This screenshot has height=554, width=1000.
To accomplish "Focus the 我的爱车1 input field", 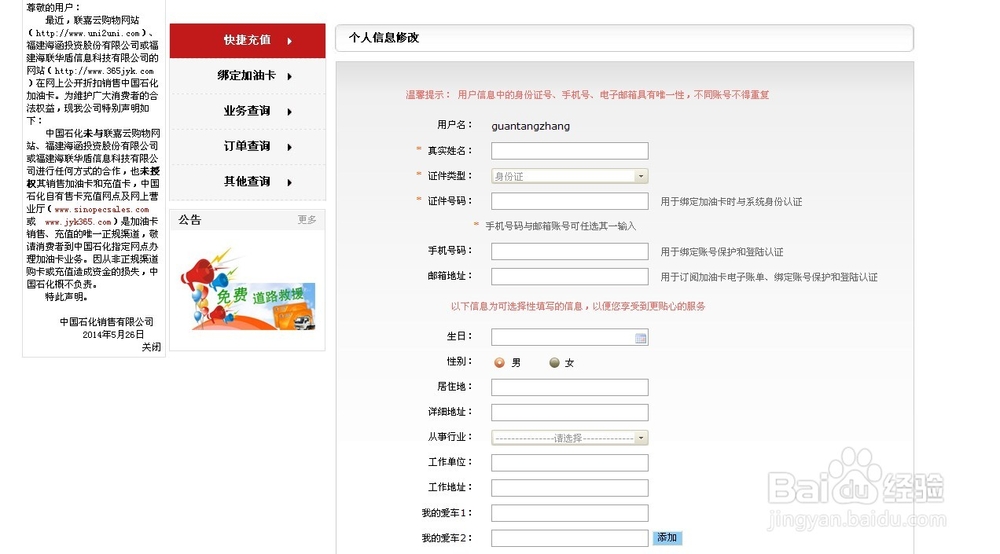I will pyautogui.click(x=570, y=513).
